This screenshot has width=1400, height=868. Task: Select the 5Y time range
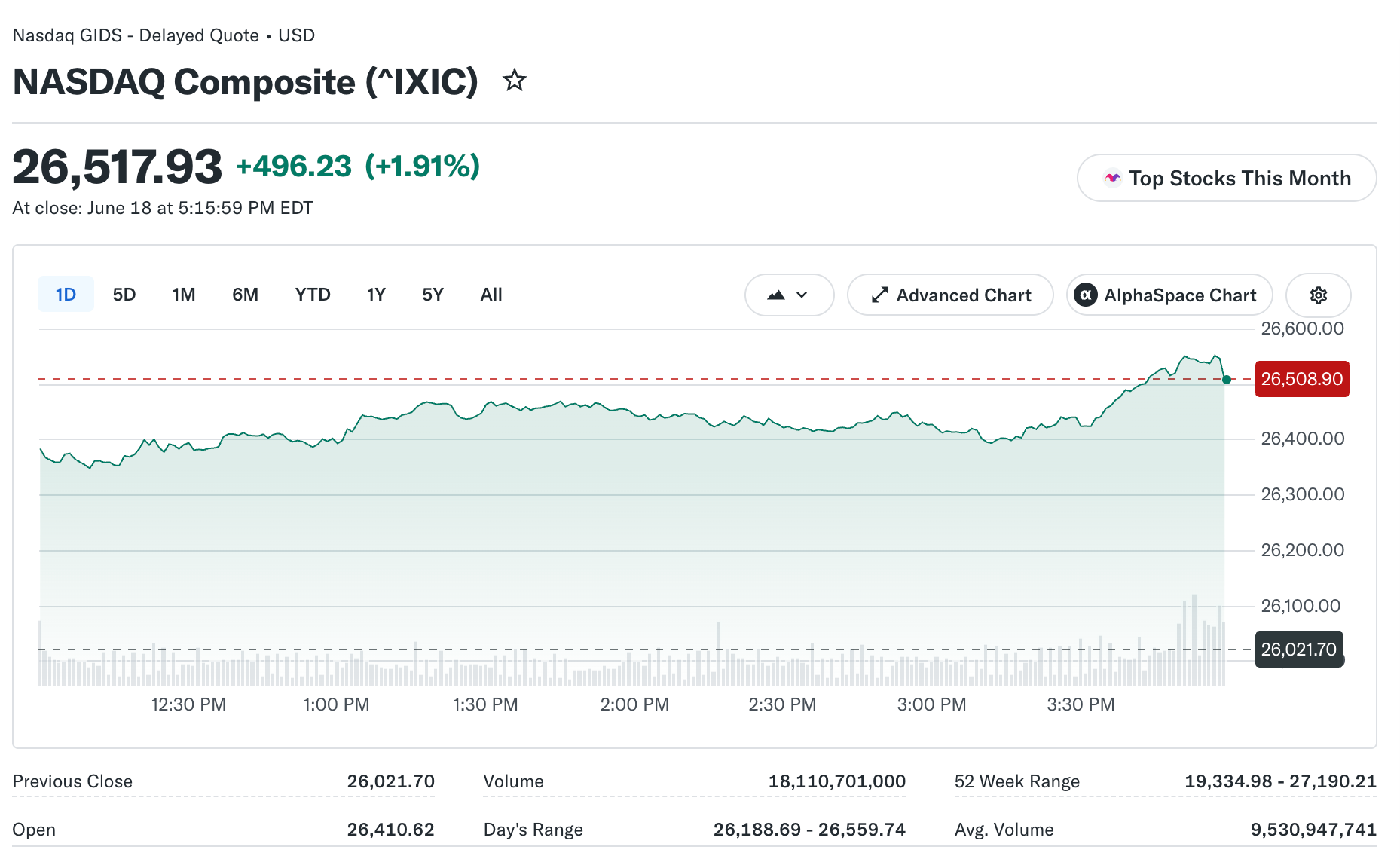point(433,295)
